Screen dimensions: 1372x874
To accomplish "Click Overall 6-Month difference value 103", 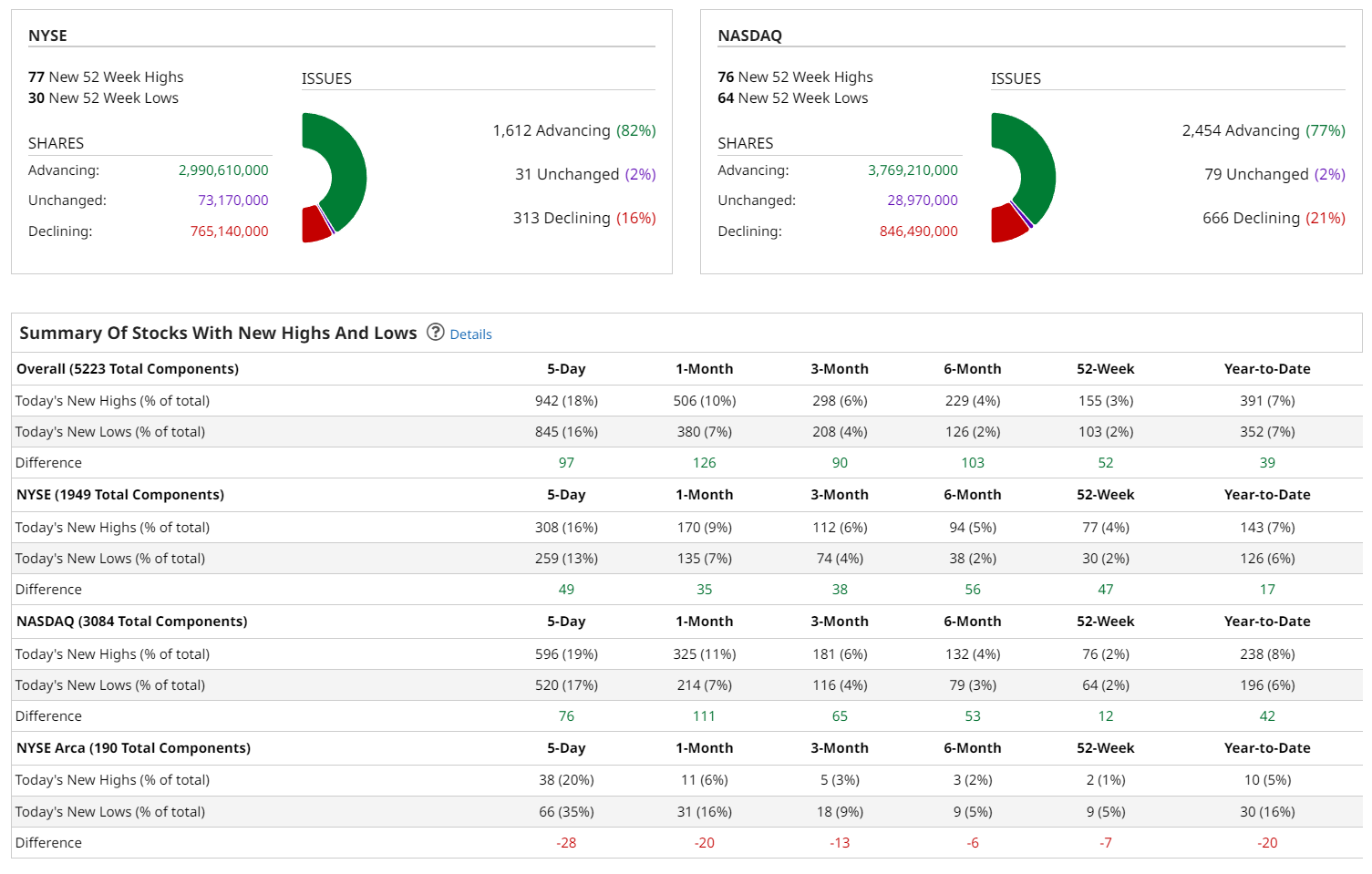I will pyautogui.click(x=973, y=463).
